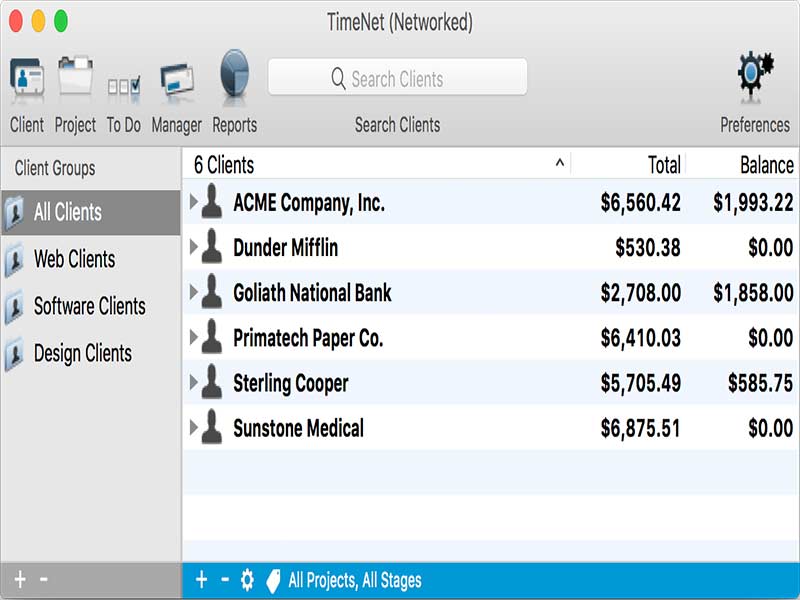
Task: Click the All Clients folder icon
Action: pos(14,213)
